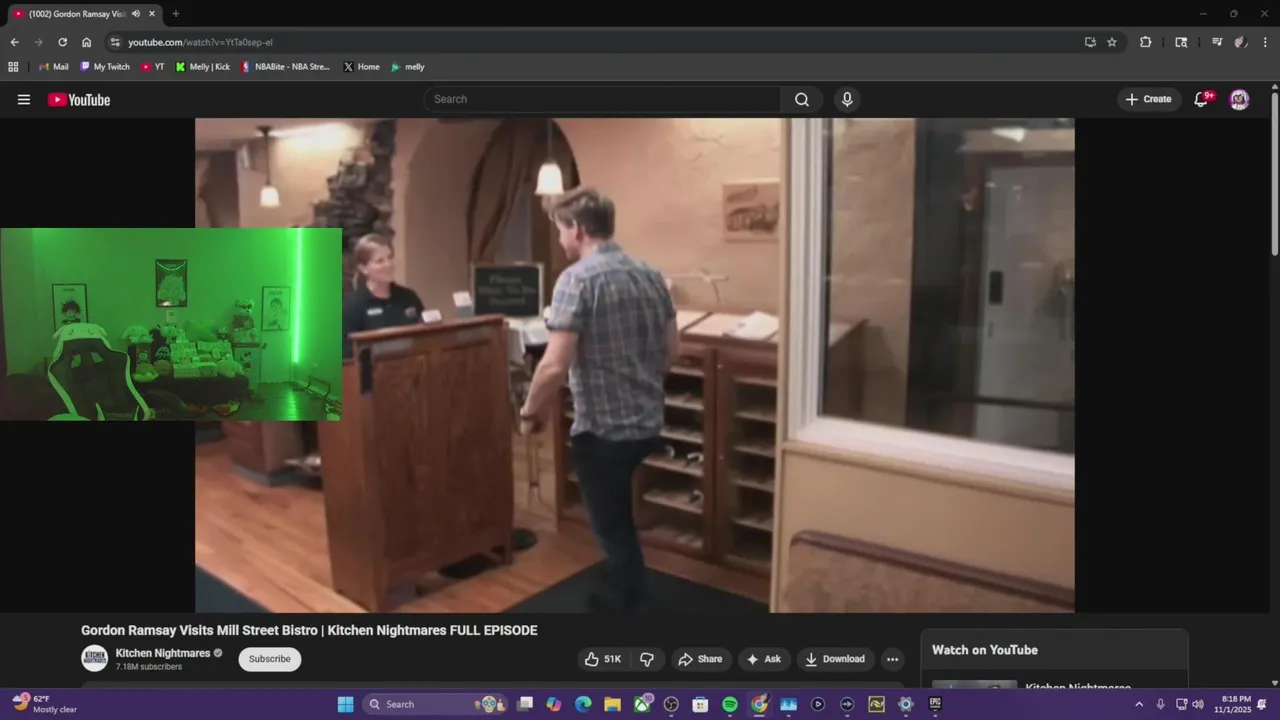The width and height of the screenshot is (1280, 720).
Task: Open the X Home bookmark
Action: [x=361, y=67]
